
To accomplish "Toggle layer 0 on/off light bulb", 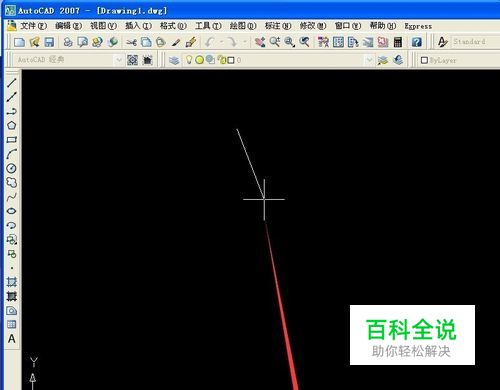I will pos(189,60).
